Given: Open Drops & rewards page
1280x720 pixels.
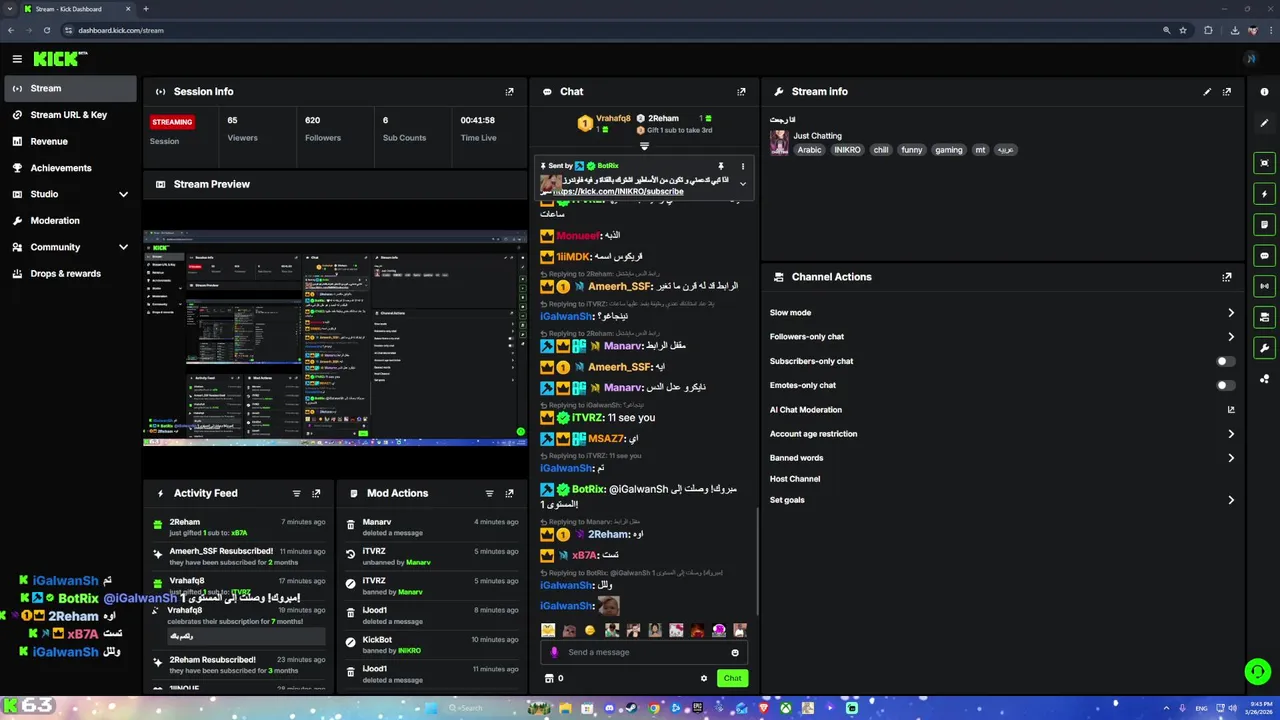Looking at the screenshot, I should [x=70, y=273].
